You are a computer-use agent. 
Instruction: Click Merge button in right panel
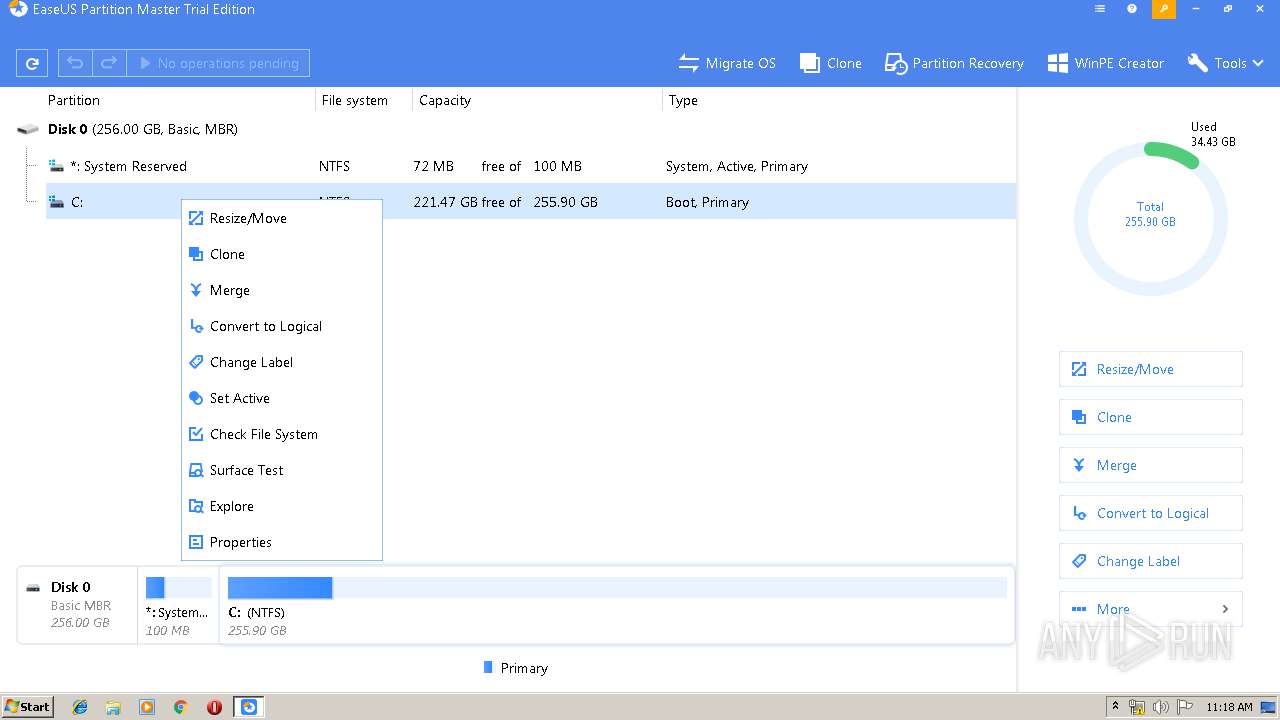(x=1150, y=465)
